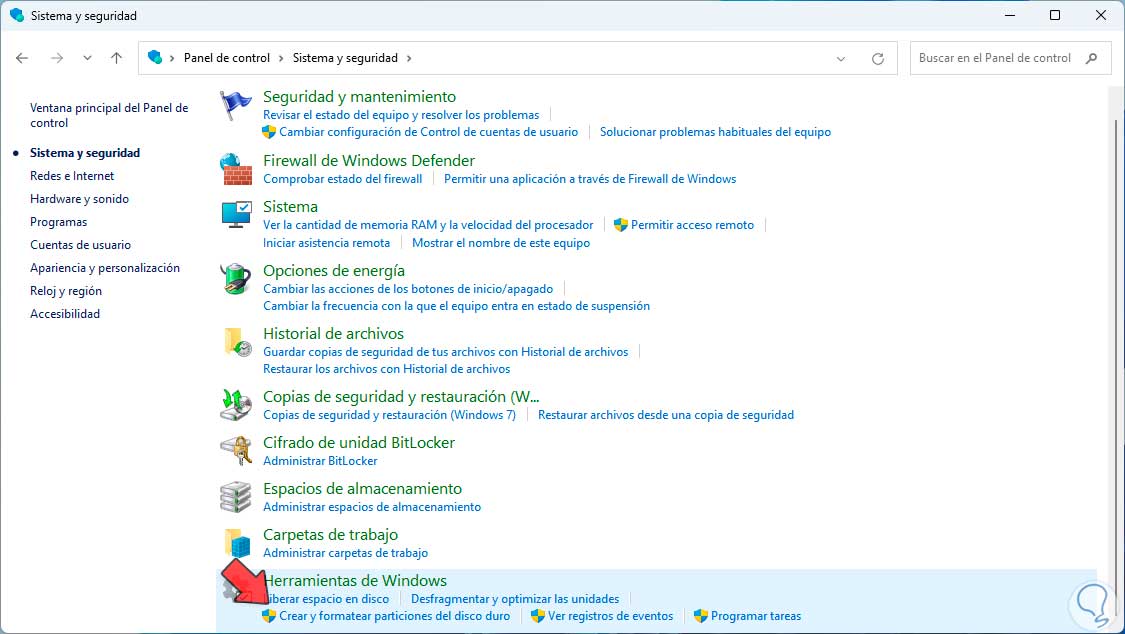Screen dimensions: 1125x634
Task: Click Revisar el estado del equipo link
Action: pos(401,115)
